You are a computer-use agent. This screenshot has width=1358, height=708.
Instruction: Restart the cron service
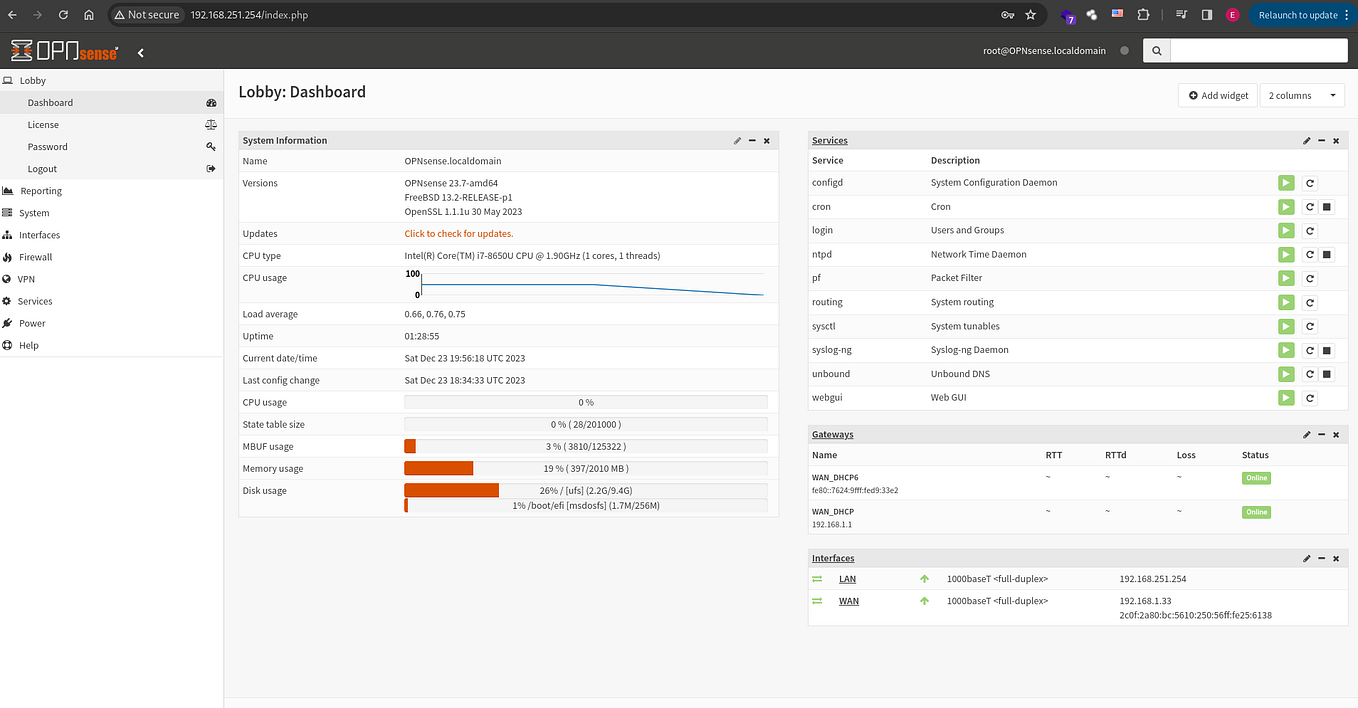(x=1310, y=207)
